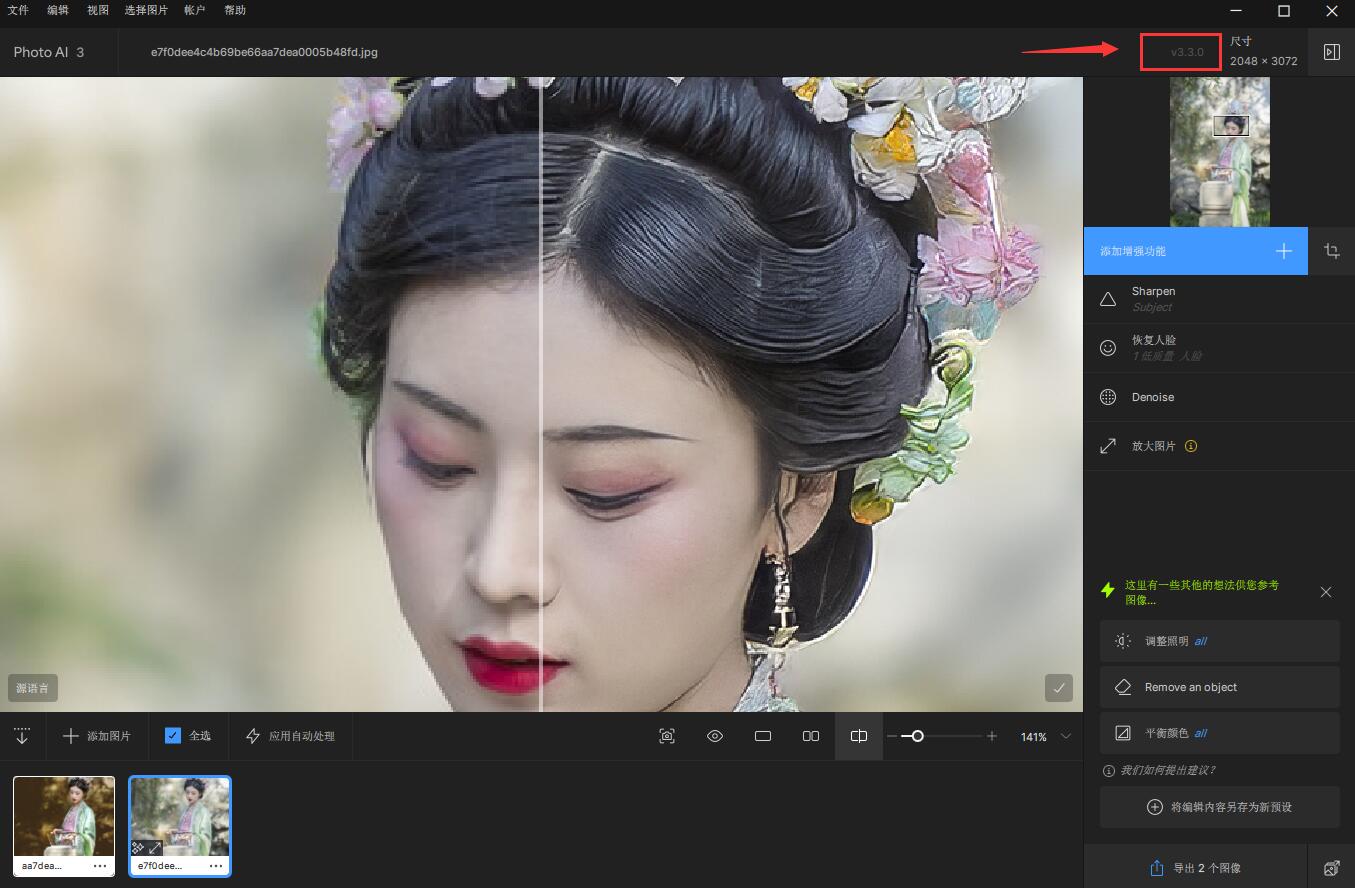The image size is (1355, 888).
Task: Open the 帐户 menu
Action: (195, 10)
